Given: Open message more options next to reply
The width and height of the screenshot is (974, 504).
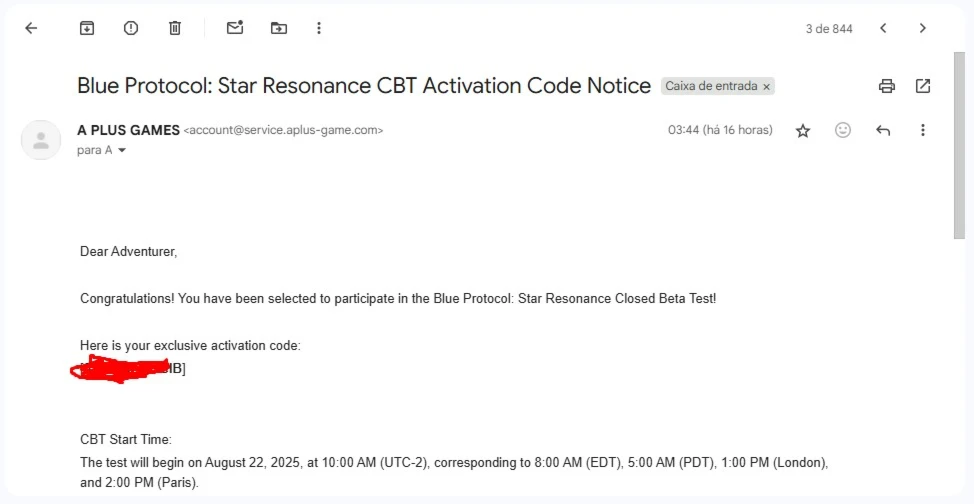Looking at the screenshot, I should click(x=923, y=130).
